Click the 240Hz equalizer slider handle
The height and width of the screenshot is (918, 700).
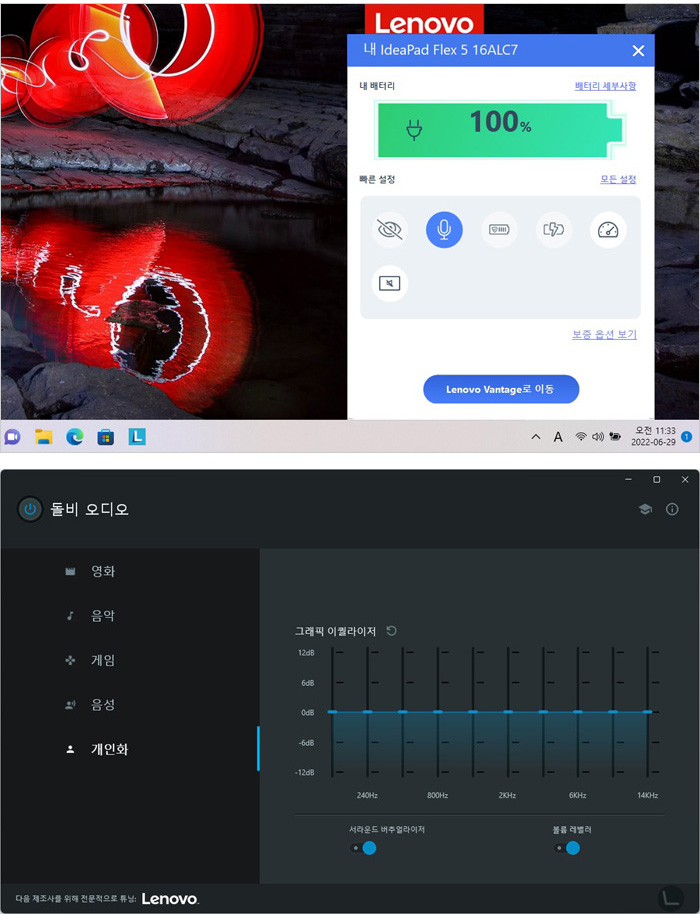tap(368, 712)
